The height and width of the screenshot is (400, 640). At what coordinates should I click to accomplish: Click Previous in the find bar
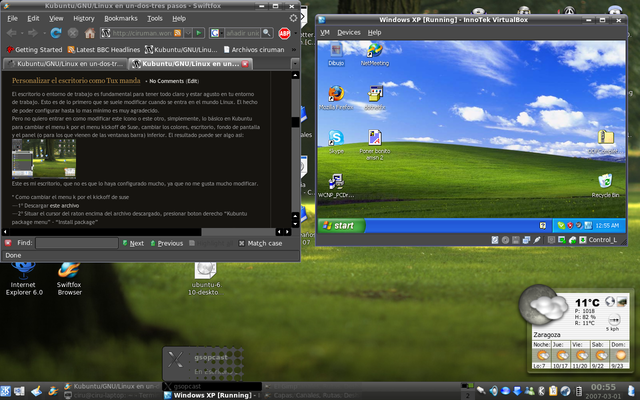point(167,243)
